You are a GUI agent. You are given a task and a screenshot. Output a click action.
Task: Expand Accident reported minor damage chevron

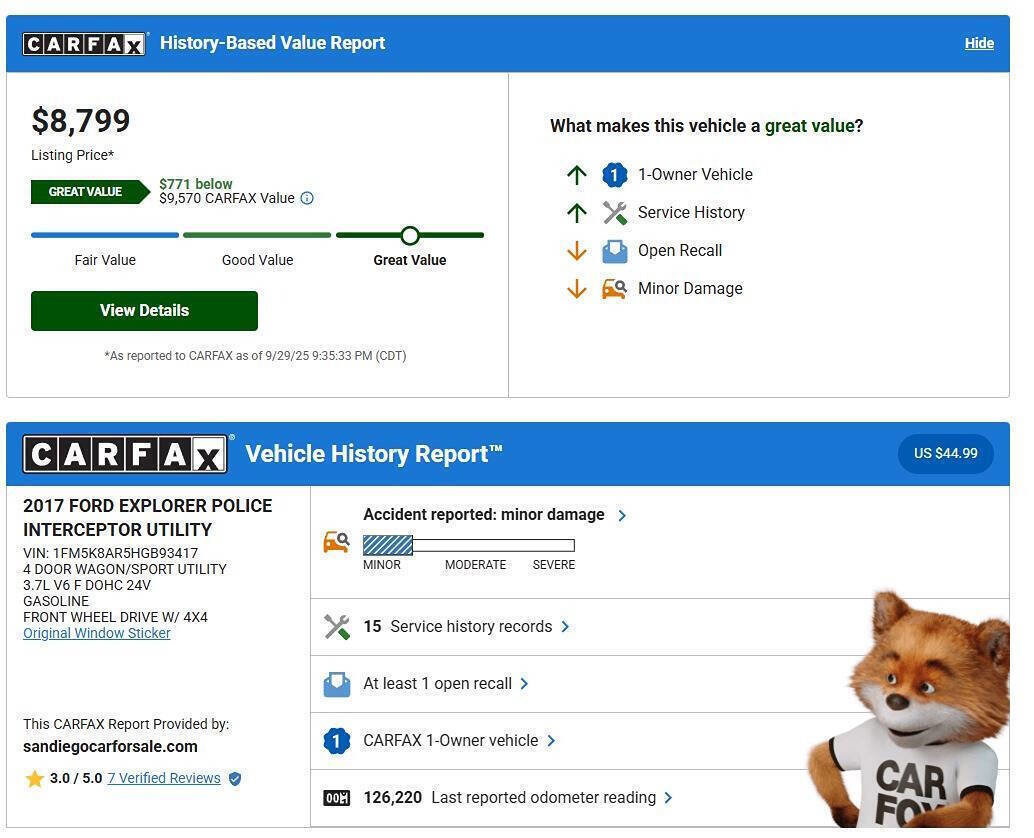pyautogui.click(x=622, y=516)
